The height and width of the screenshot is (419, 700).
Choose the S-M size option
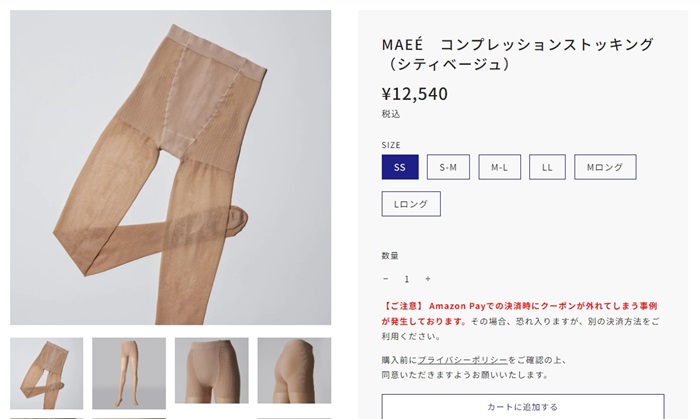pyautogui.click(x=448, y=167)
